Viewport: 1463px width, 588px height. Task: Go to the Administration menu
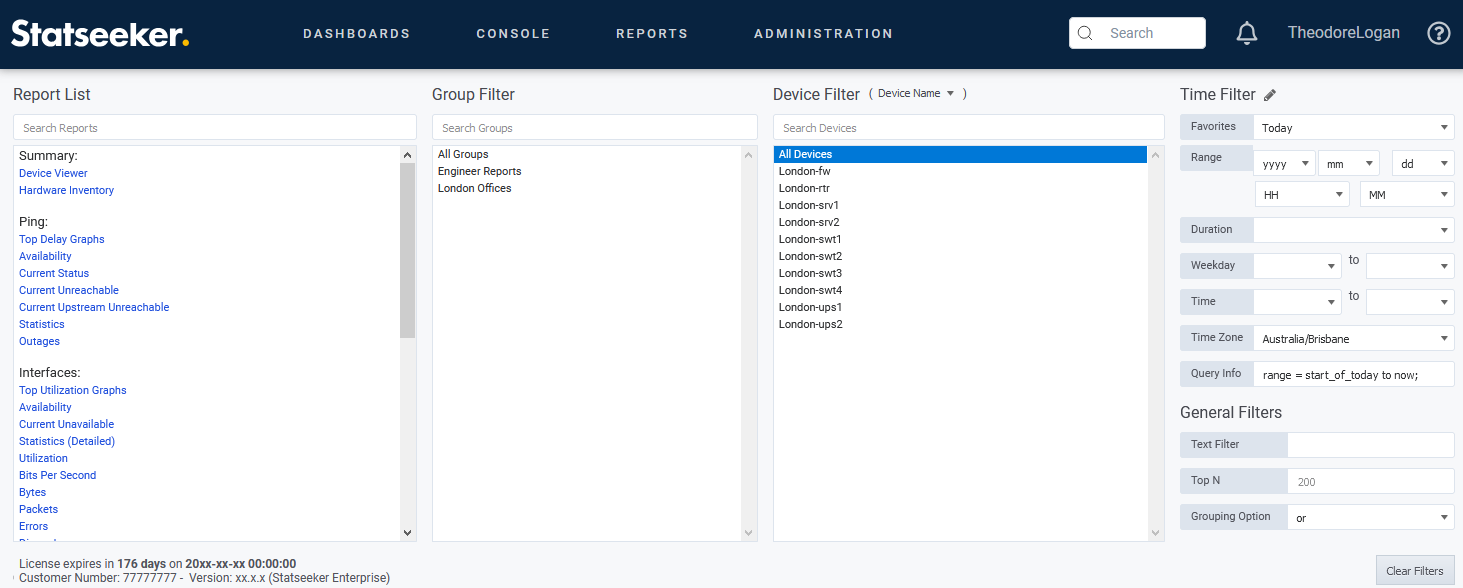[x=823, y=34]
